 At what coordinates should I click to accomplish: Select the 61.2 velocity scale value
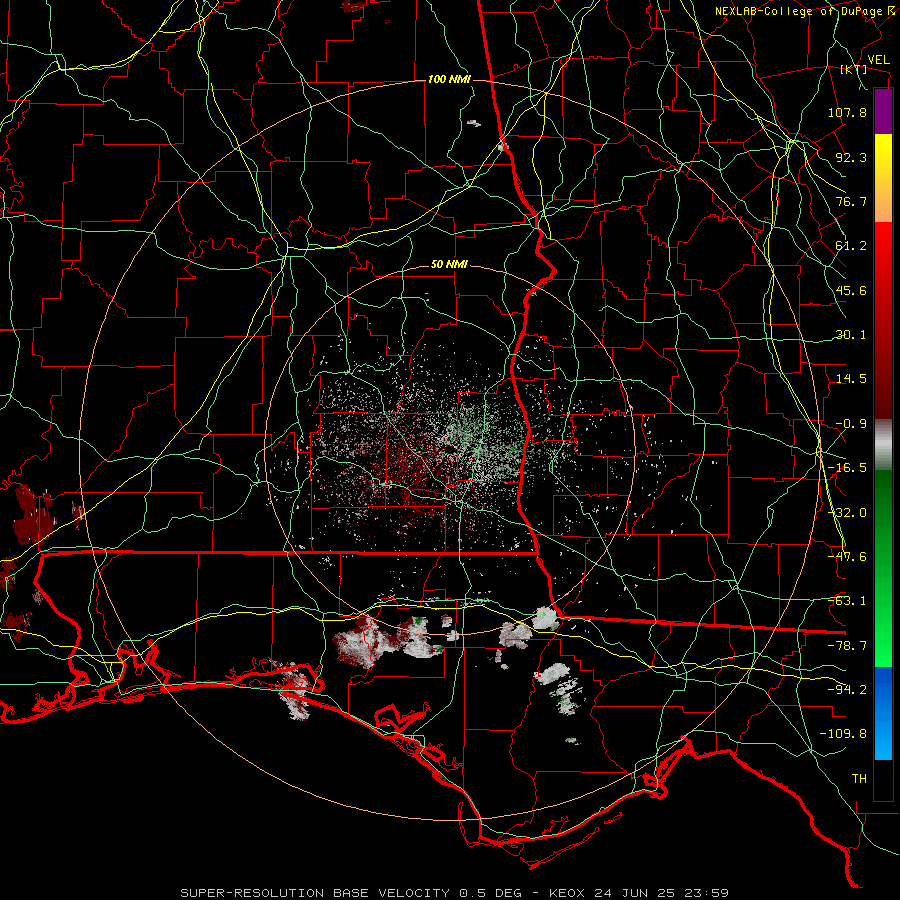[851, 246]
